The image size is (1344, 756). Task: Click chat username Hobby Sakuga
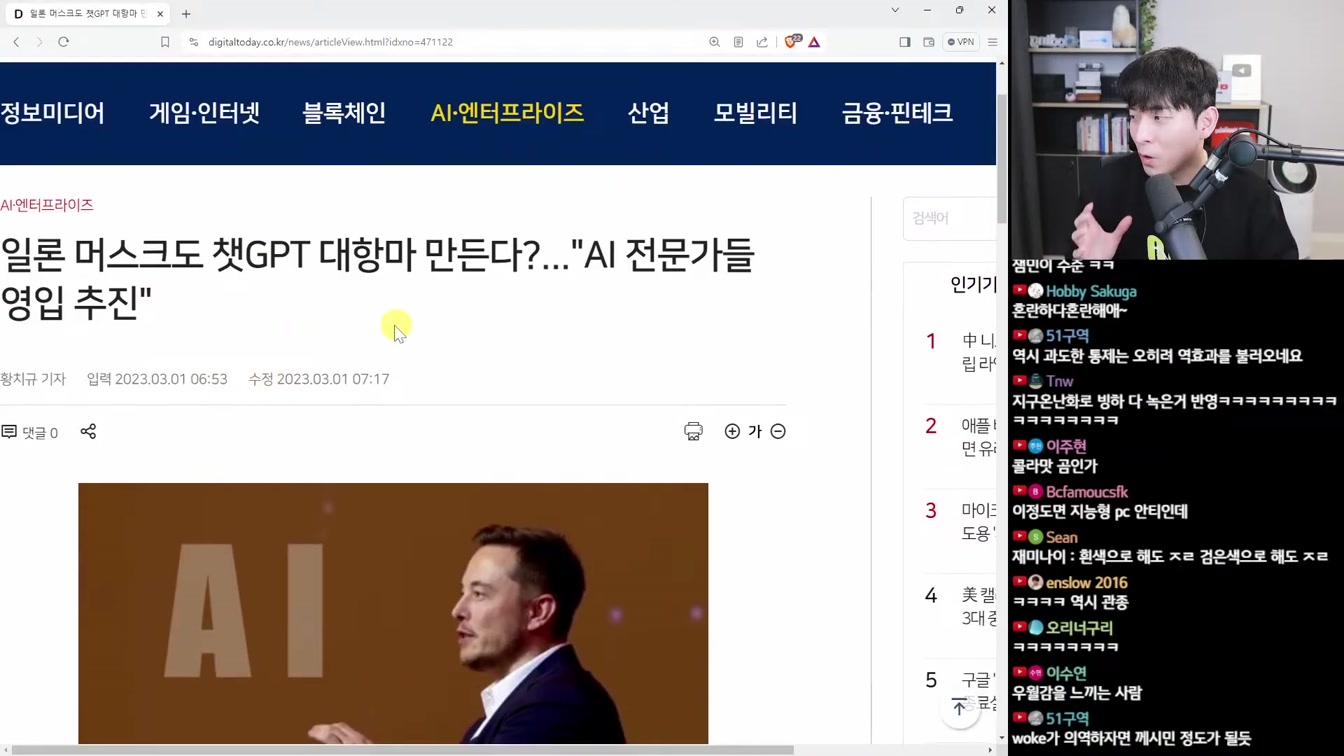(1091, 291)
